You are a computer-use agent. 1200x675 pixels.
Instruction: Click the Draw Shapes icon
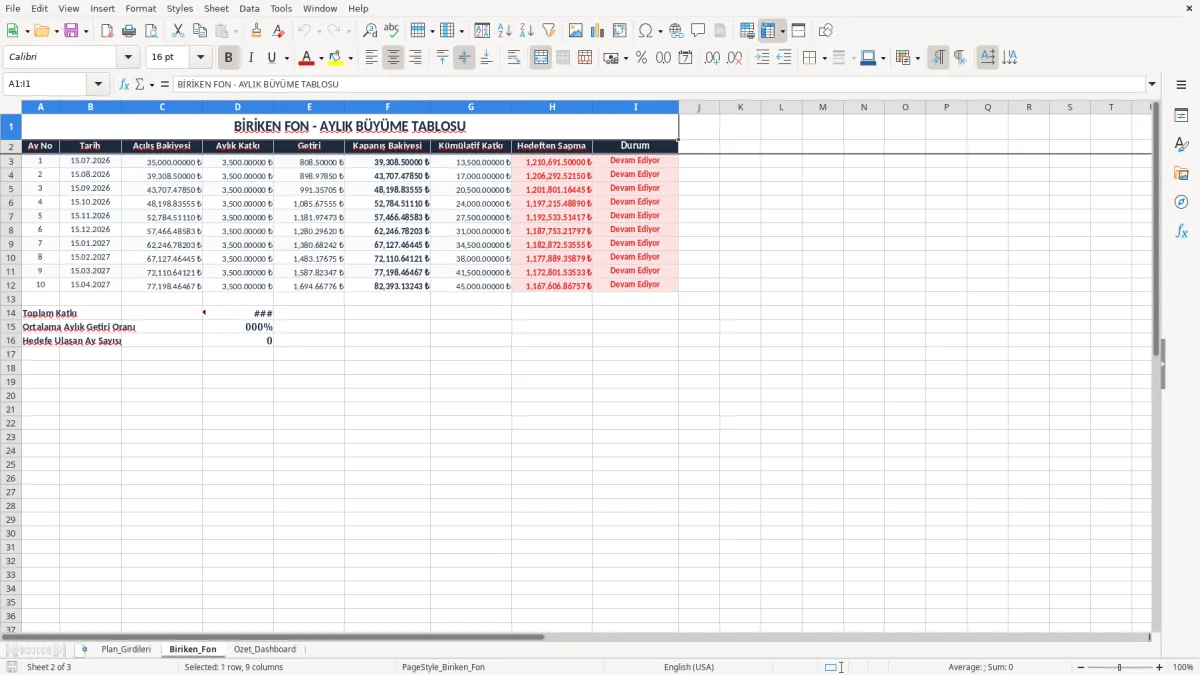826,31
